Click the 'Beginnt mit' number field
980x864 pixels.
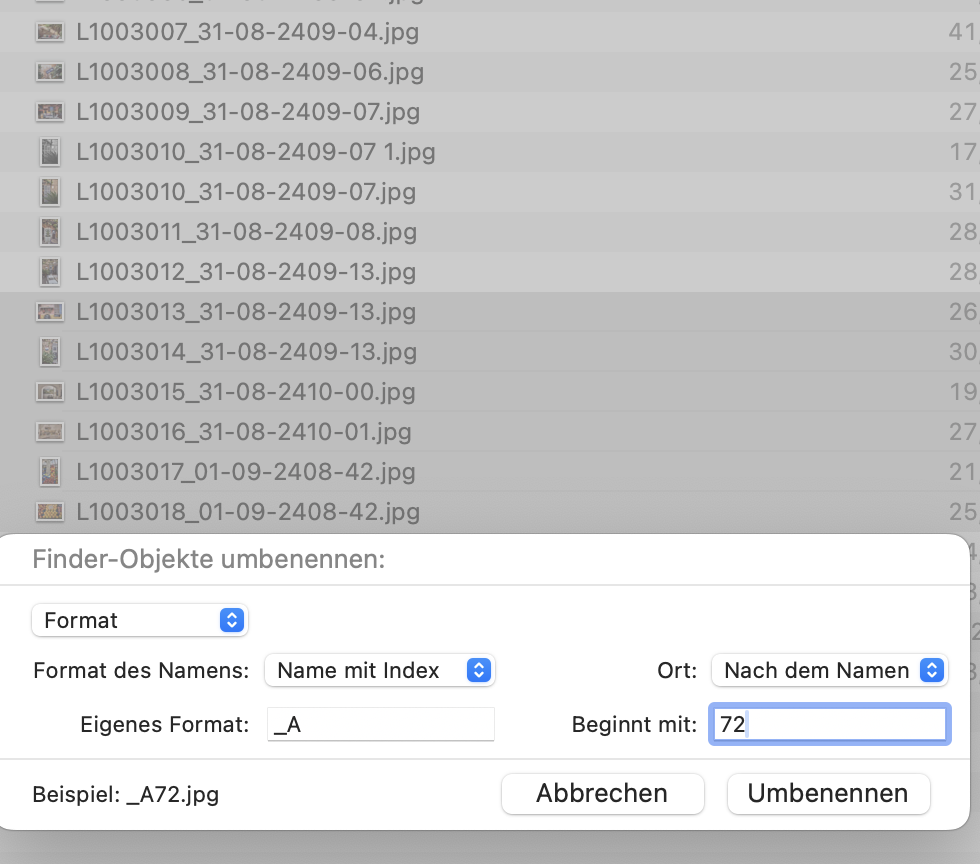click(x=828, y=725)
